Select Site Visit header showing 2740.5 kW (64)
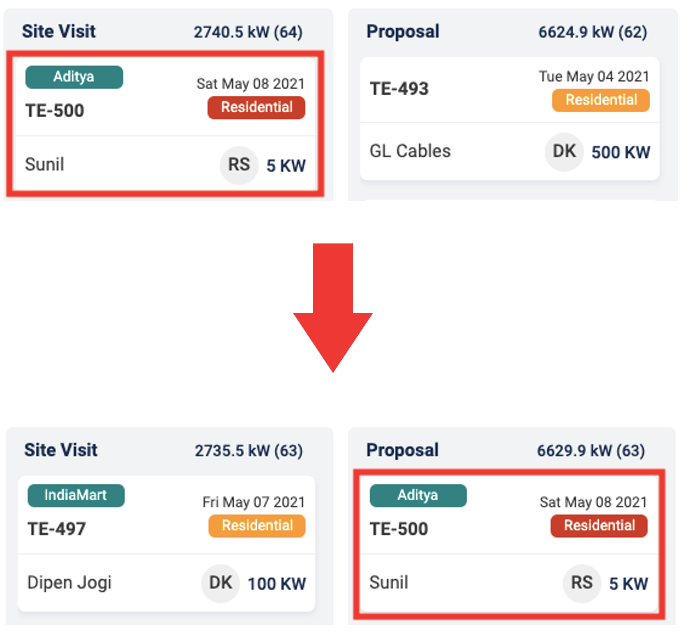 59,31
